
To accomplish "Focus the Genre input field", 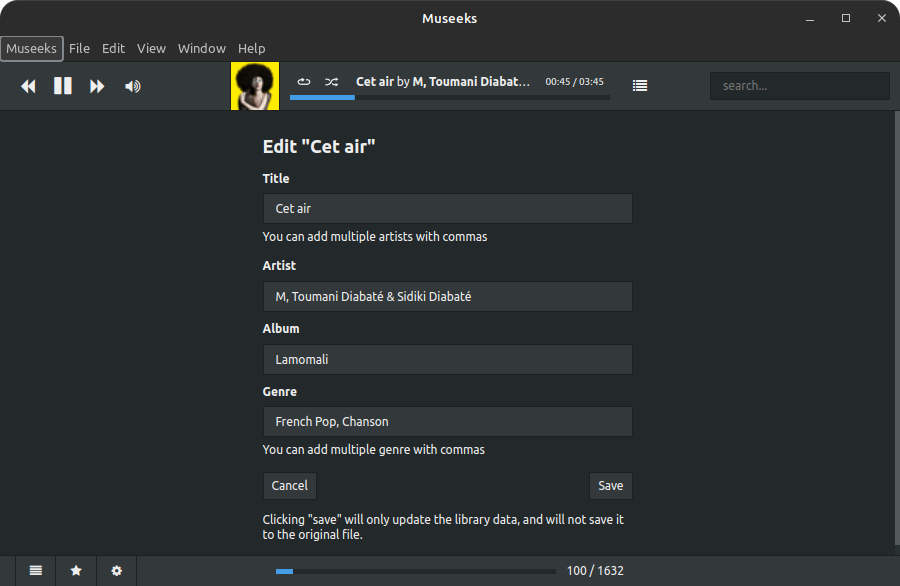I will click(447, 421).
